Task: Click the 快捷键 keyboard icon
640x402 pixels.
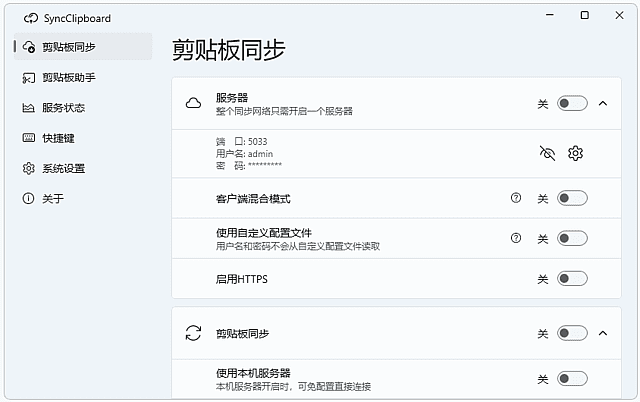Action: click(29, 138)
